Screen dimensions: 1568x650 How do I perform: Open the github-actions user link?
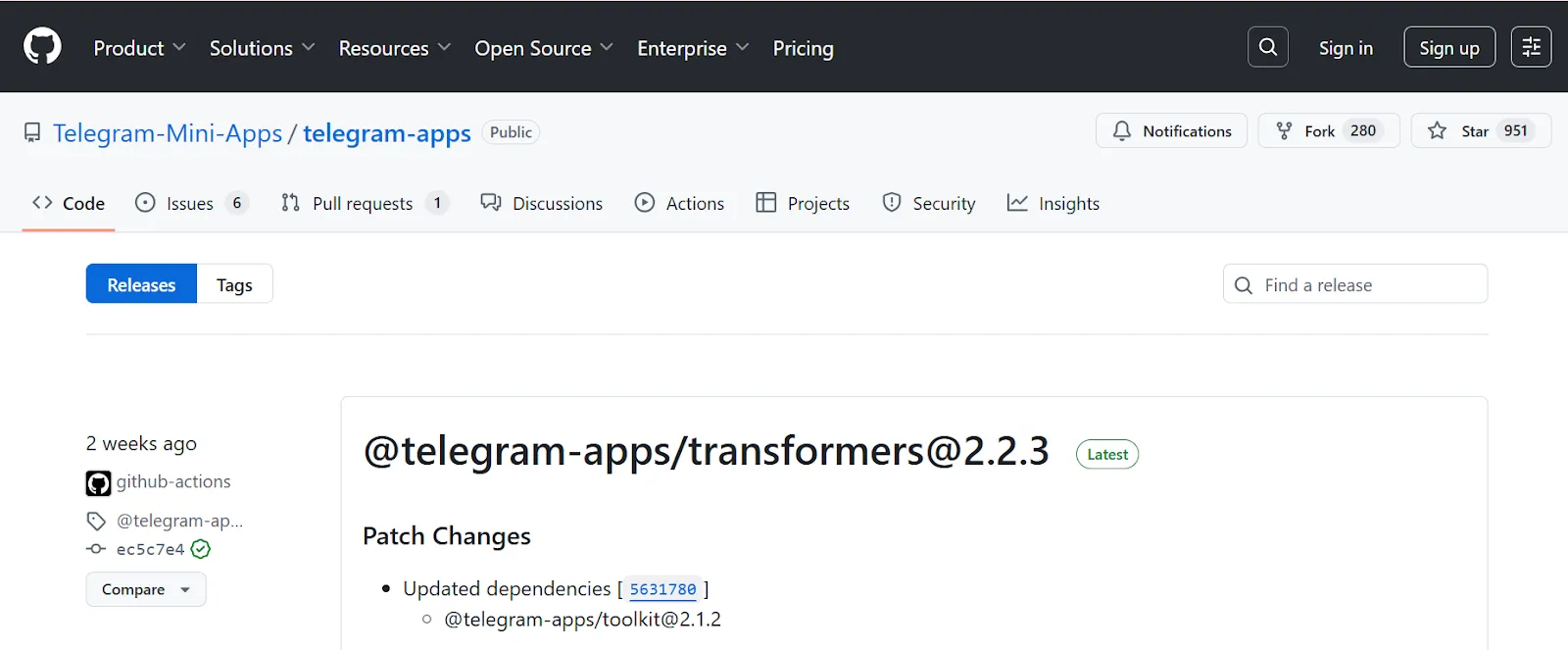(x=173, y=481)
